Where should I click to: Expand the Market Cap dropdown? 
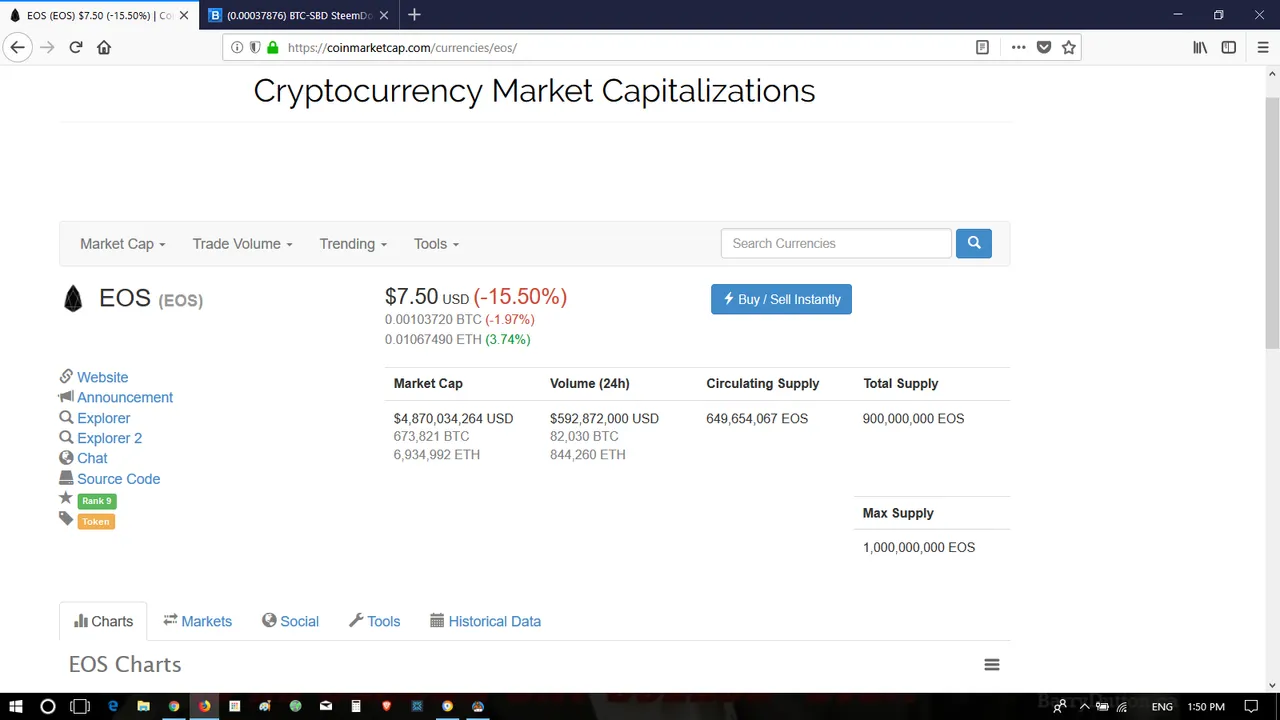coord(123,243)
